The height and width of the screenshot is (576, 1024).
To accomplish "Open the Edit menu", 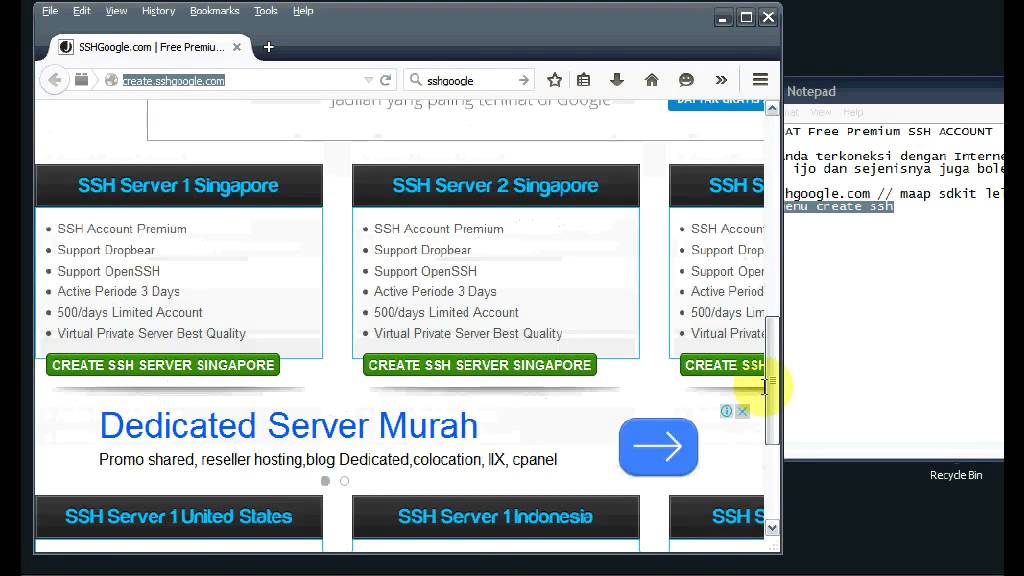I will tap(82, 10).
